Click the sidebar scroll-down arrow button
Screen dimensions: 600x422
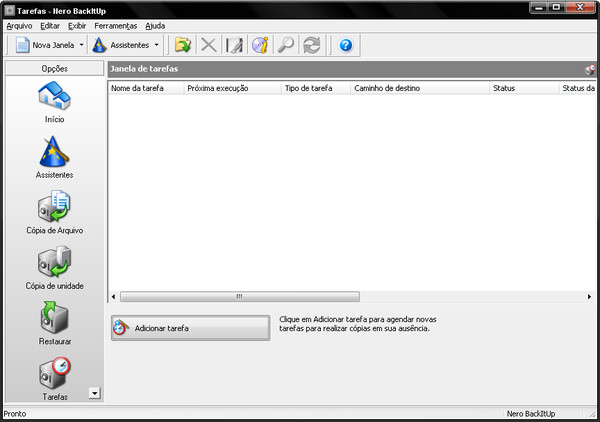[x=95, y=393]
